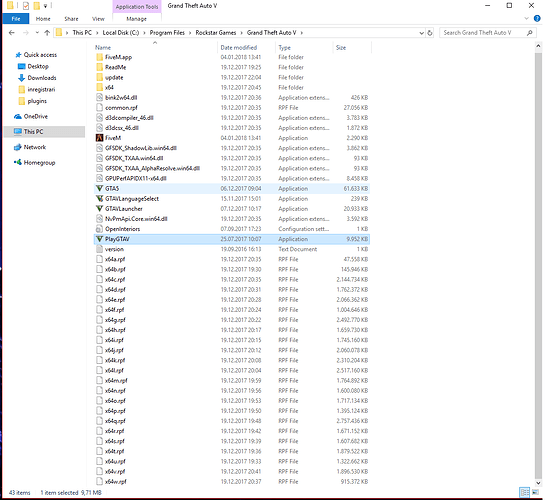Click Properties icon in quick access toolbar
554x500 pixels.
point(26,6)
